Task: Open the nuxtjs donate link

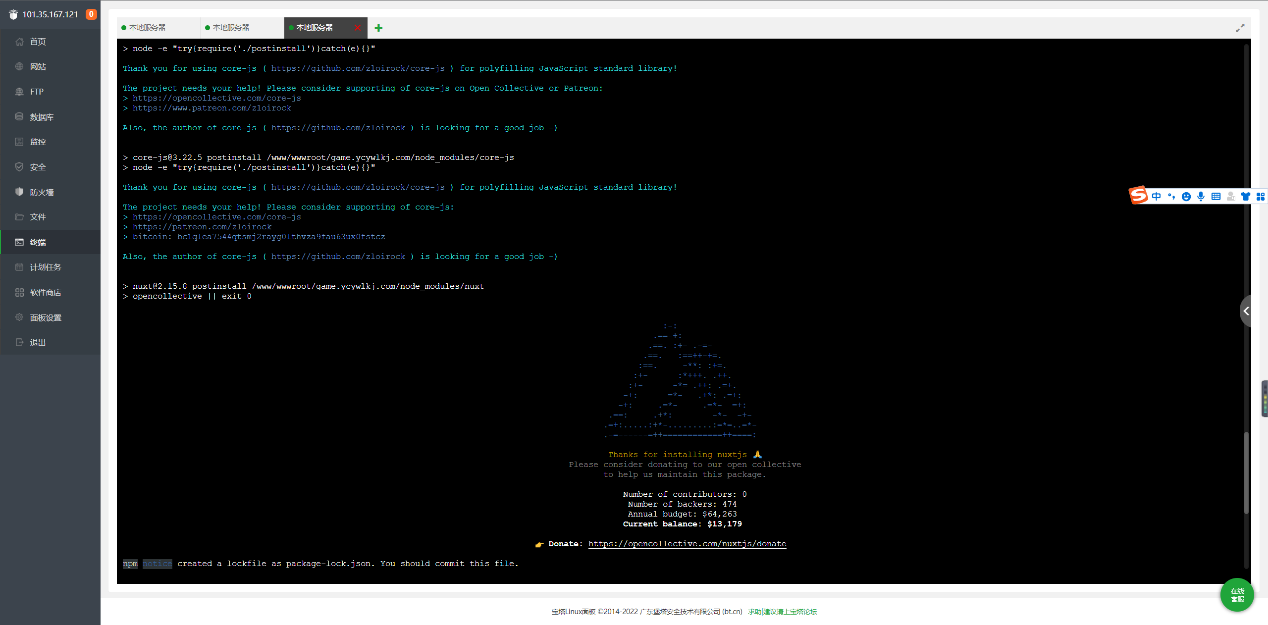Action: click(x=686, y=544)
